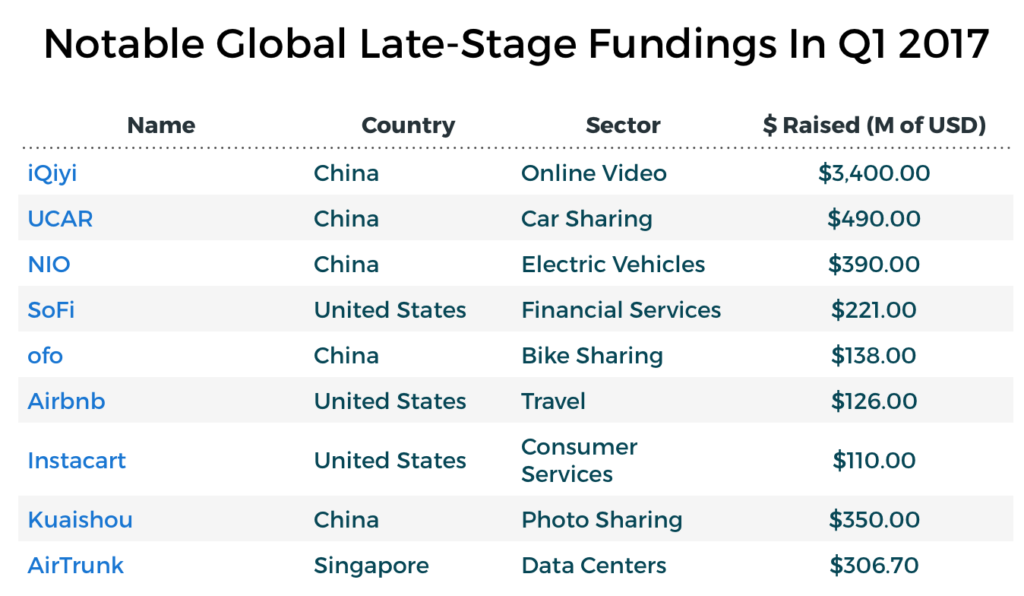Follow the Kuaishou link
Screen dimensions: 1024x596
tap(80, 520)
